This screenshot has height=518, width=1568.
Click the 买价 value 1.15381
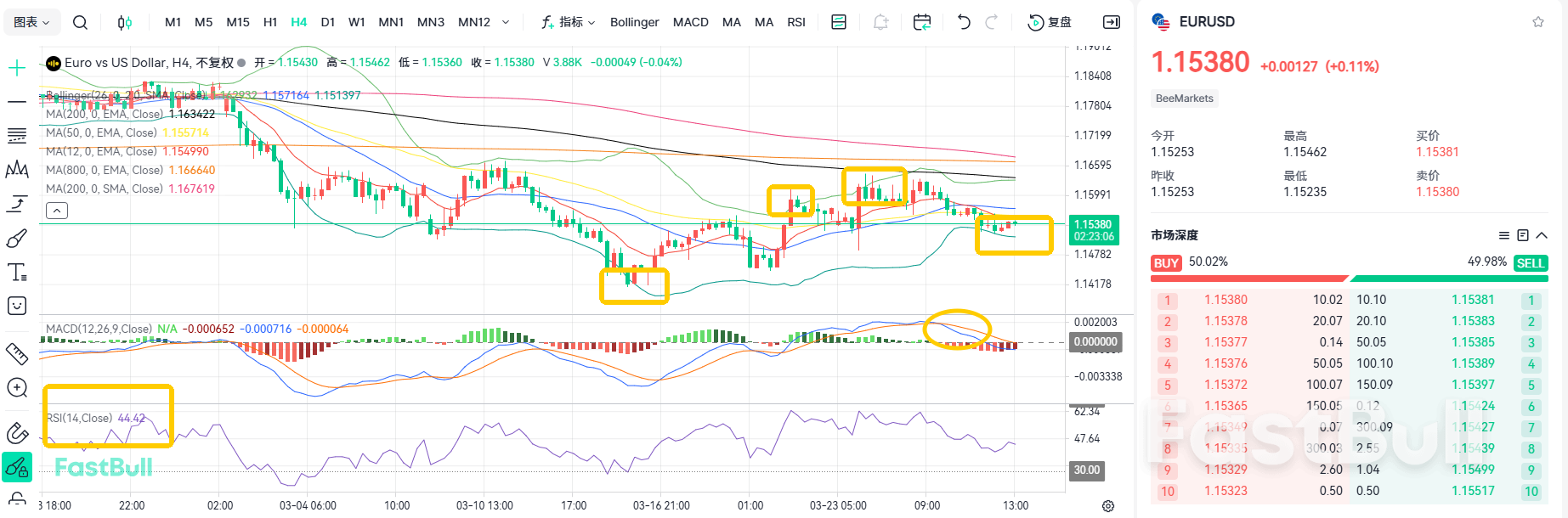click(1437, 152)
